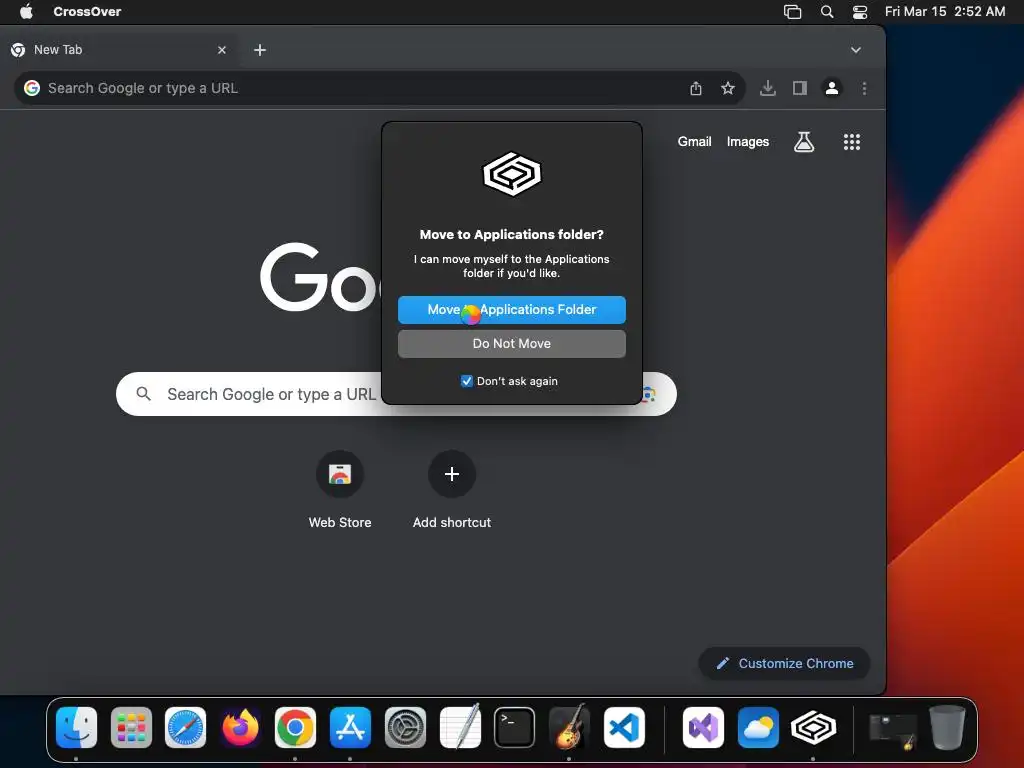Open TextEdit from the Dock
This screenshot has width=1024, height=768.
pos(460,728)
